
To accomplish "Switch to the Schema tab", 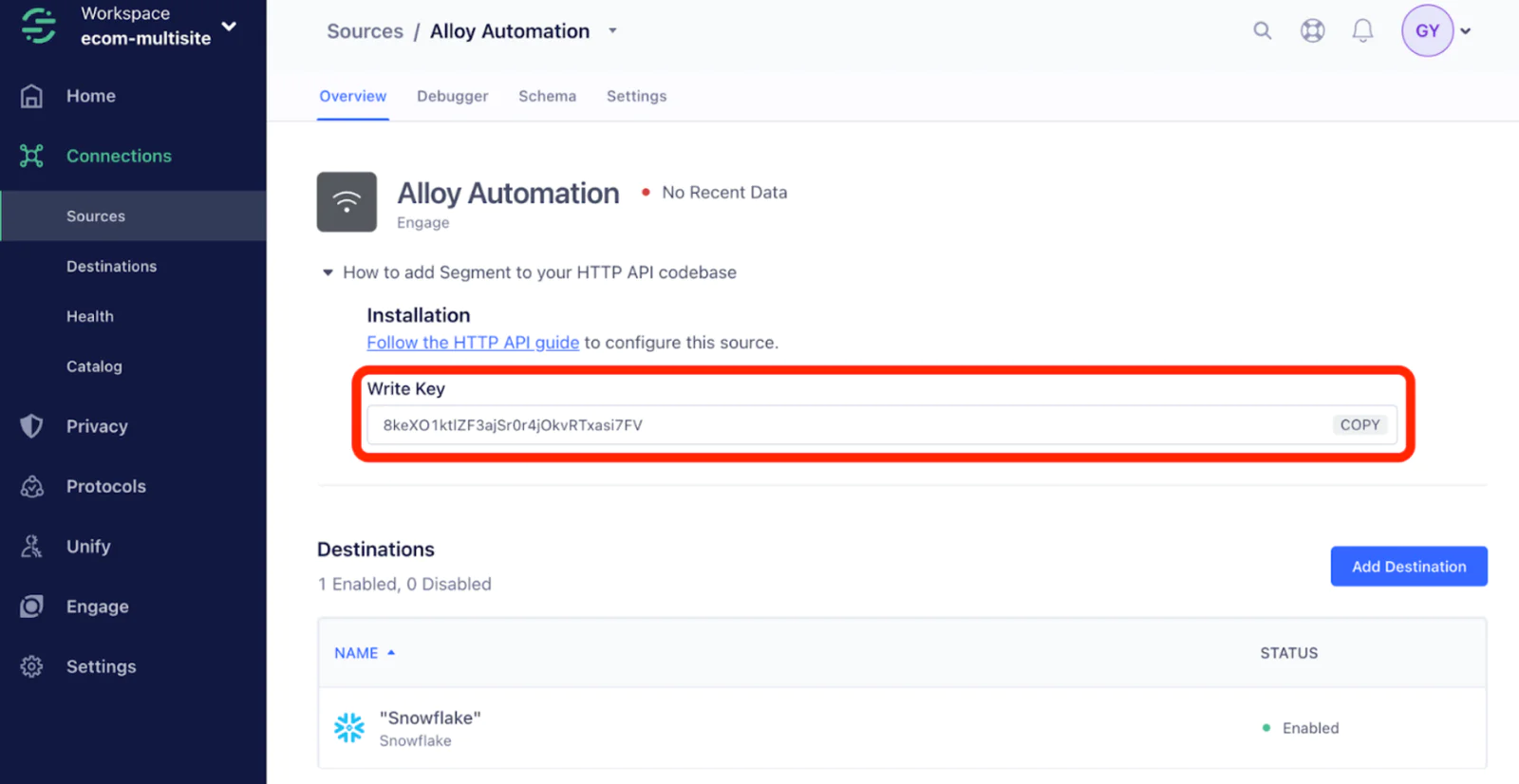I will (x=547, y=96).
